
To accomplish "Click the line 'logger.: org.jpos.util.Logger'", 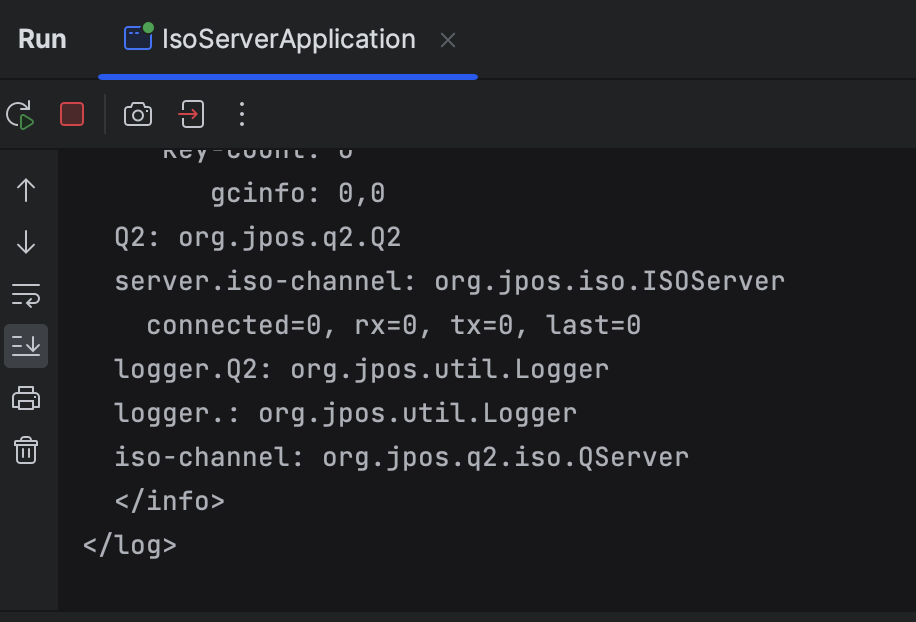I will click(x=346, y=413).
